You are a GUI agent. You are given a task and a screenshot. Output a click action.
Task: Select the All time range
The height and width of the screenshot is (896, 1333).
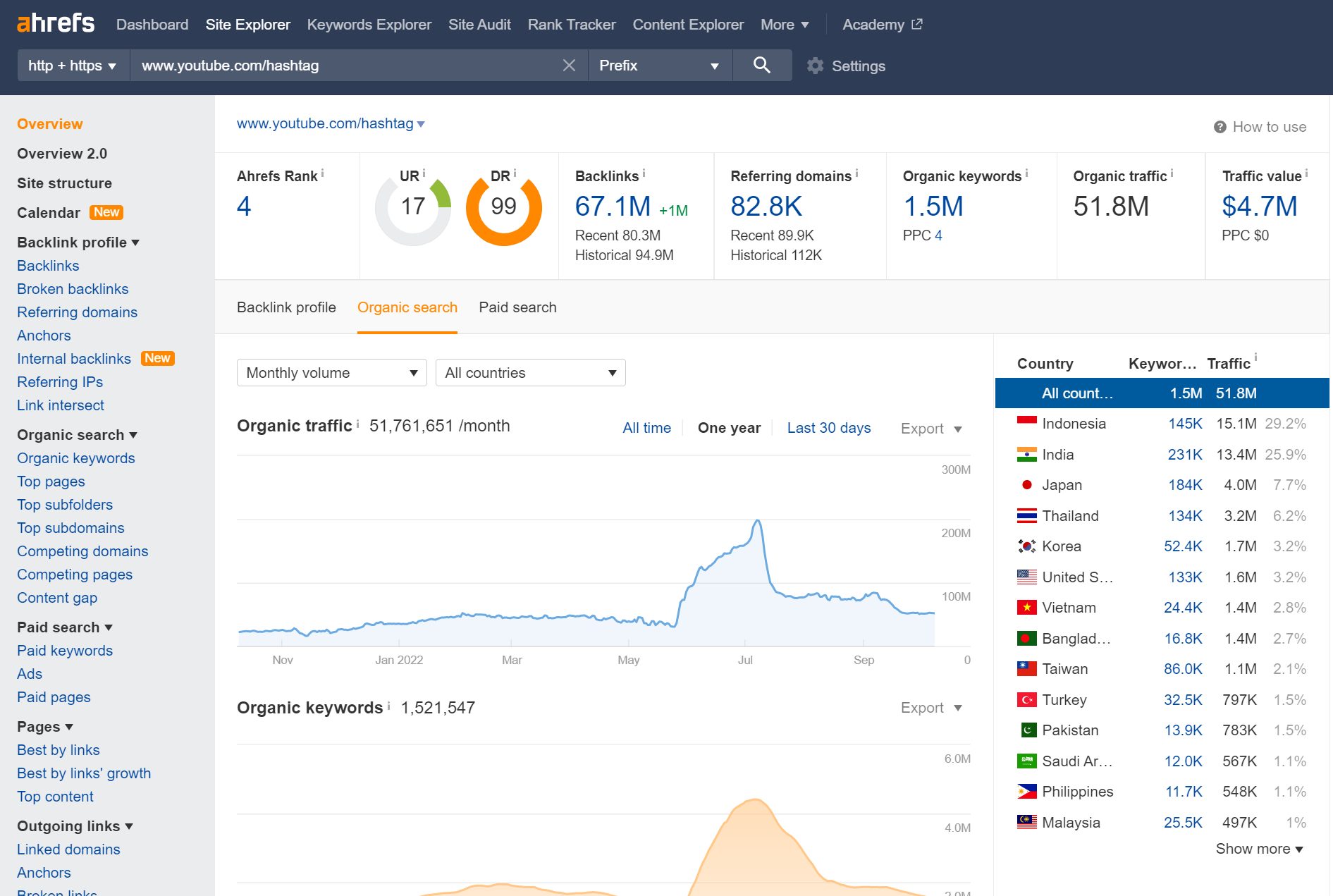(x=646, y=428)
